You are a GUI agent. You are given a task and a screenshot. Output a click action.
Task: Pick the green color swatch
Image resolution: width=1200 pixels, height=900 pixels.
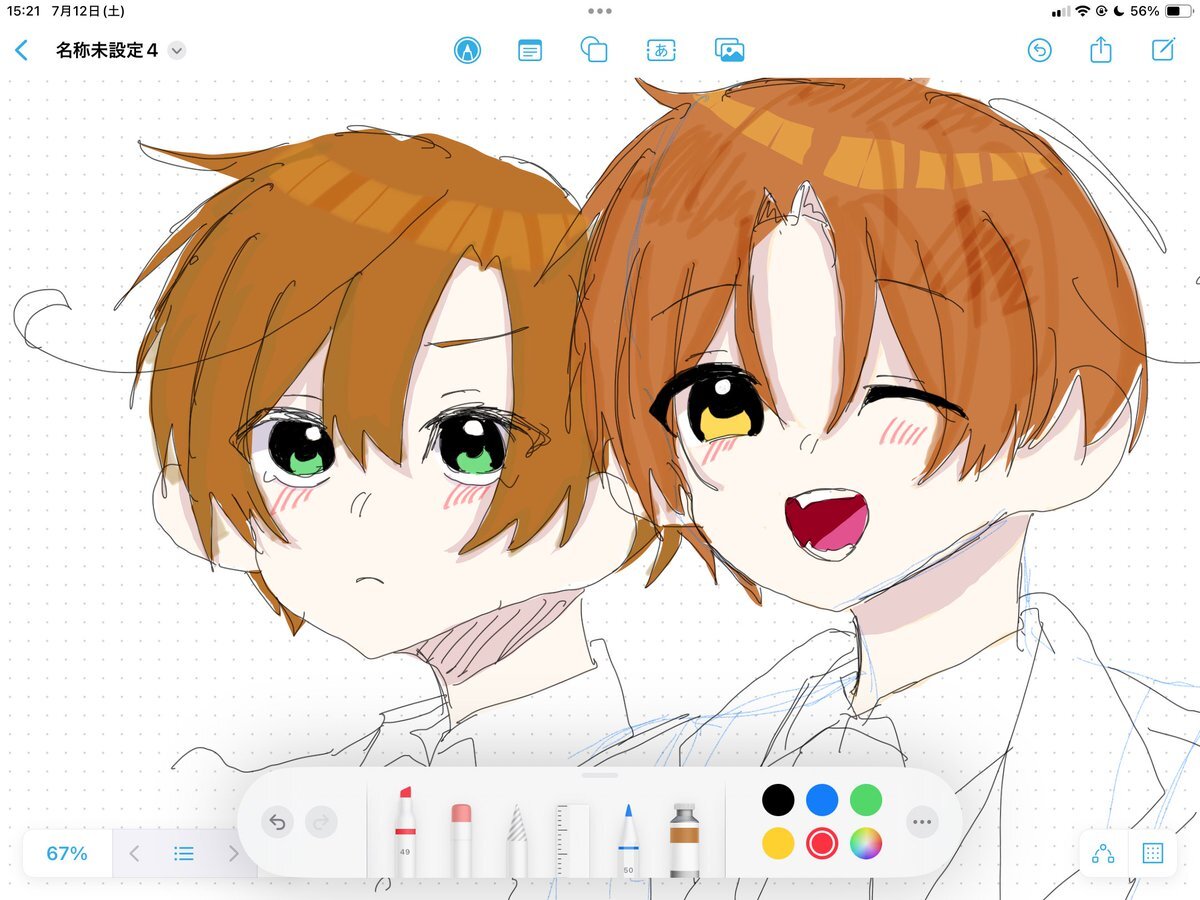866,799
